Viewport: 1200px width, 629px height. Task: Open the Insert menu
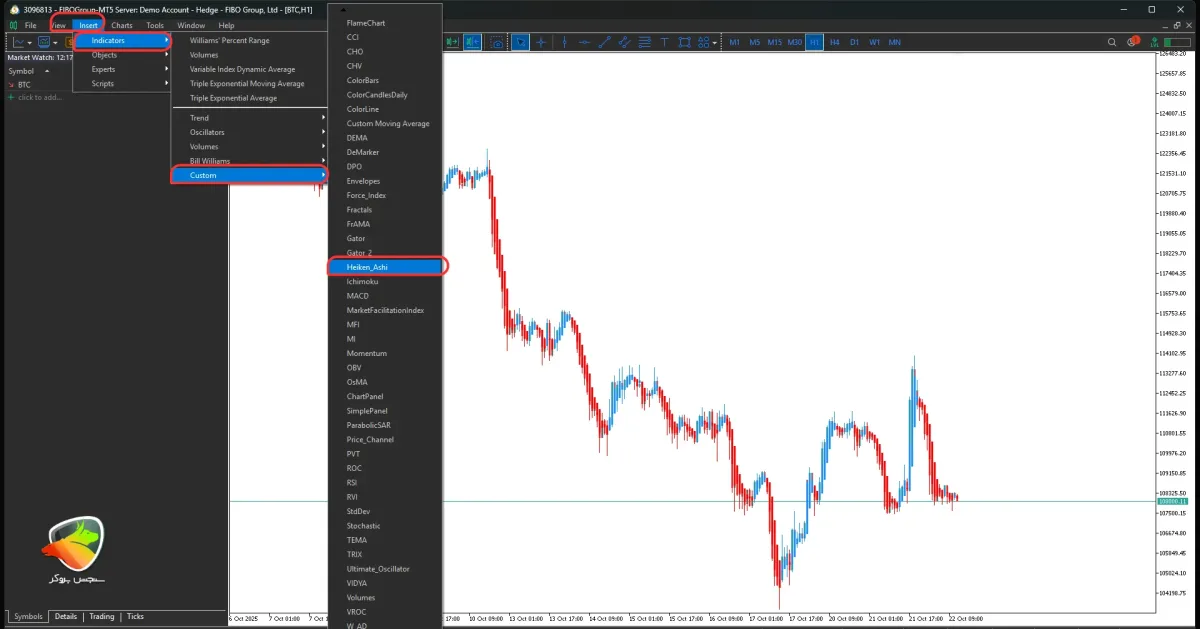coord(89,25)
